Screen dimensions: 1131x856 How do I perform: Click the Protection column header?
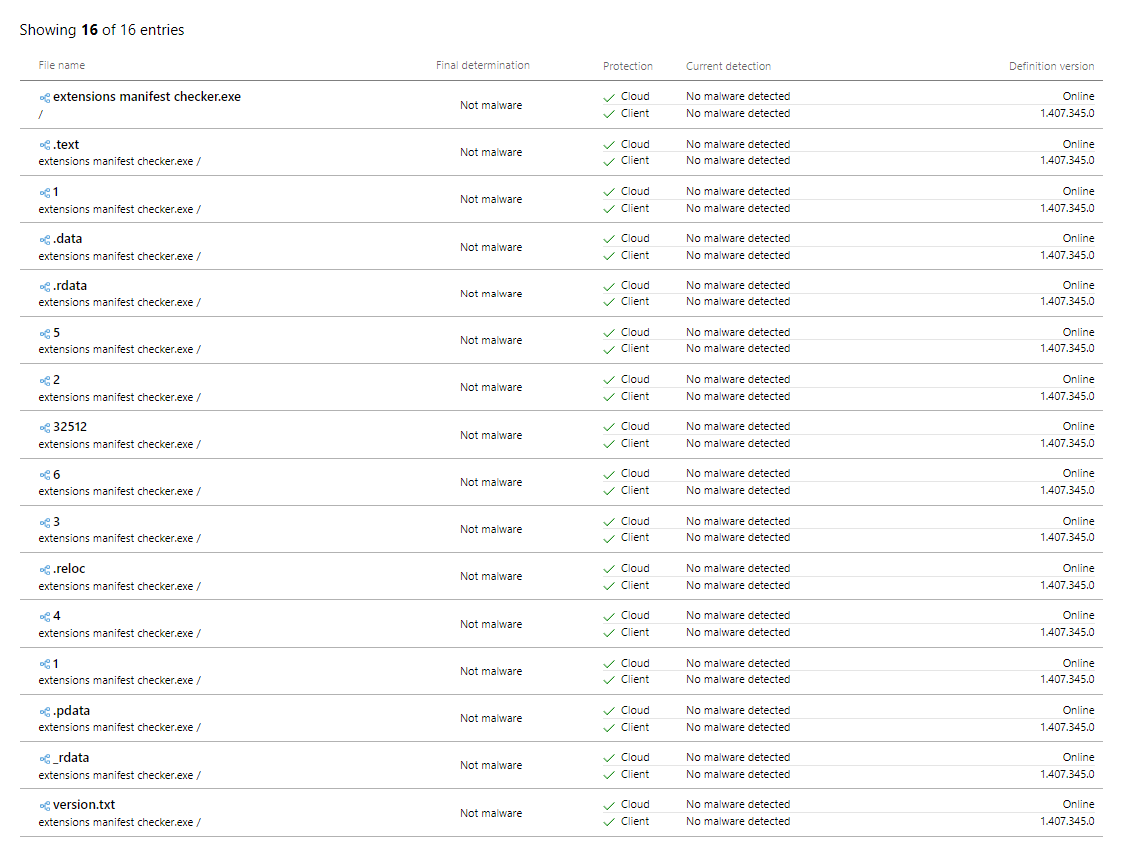tap(628, 66)
